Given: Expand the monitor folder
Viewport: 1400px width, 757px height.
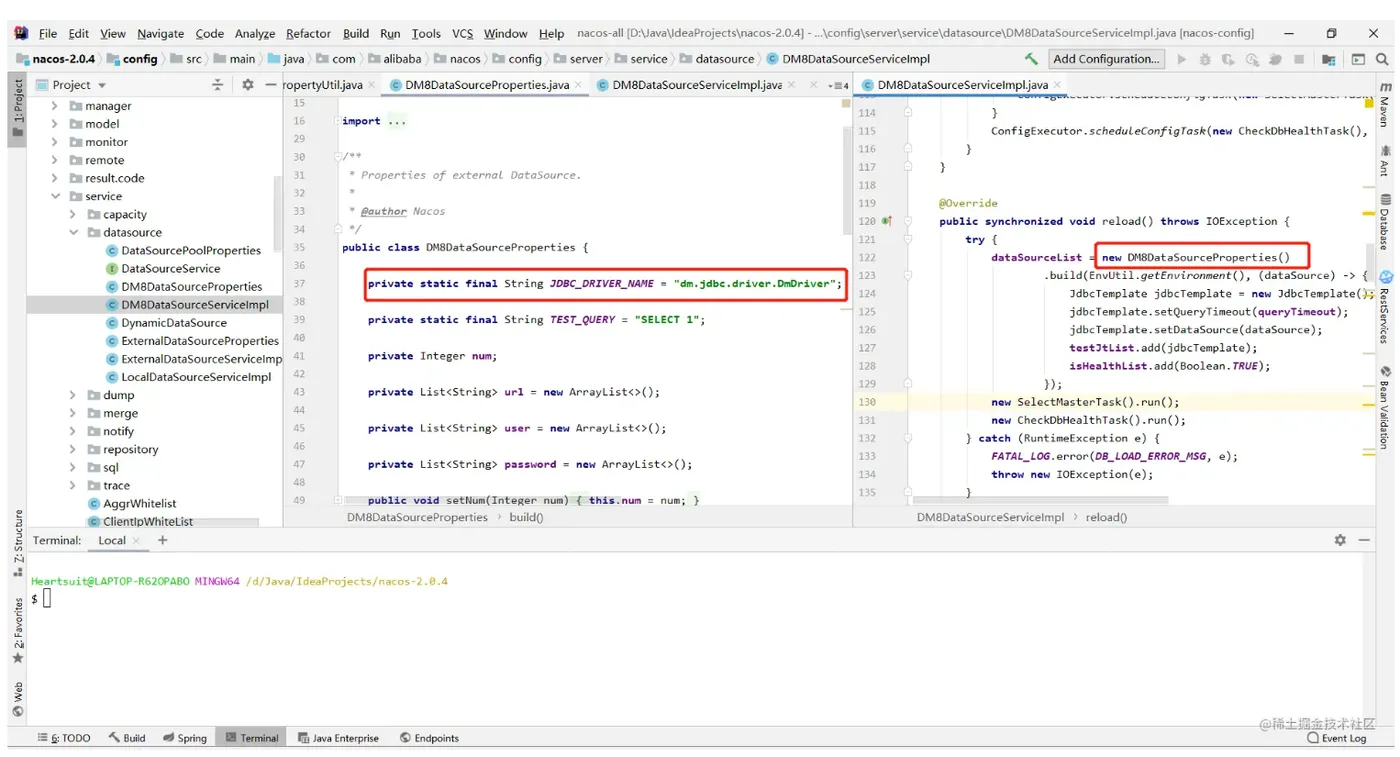Looking at the screenshot, I should (x=55, y=142).
